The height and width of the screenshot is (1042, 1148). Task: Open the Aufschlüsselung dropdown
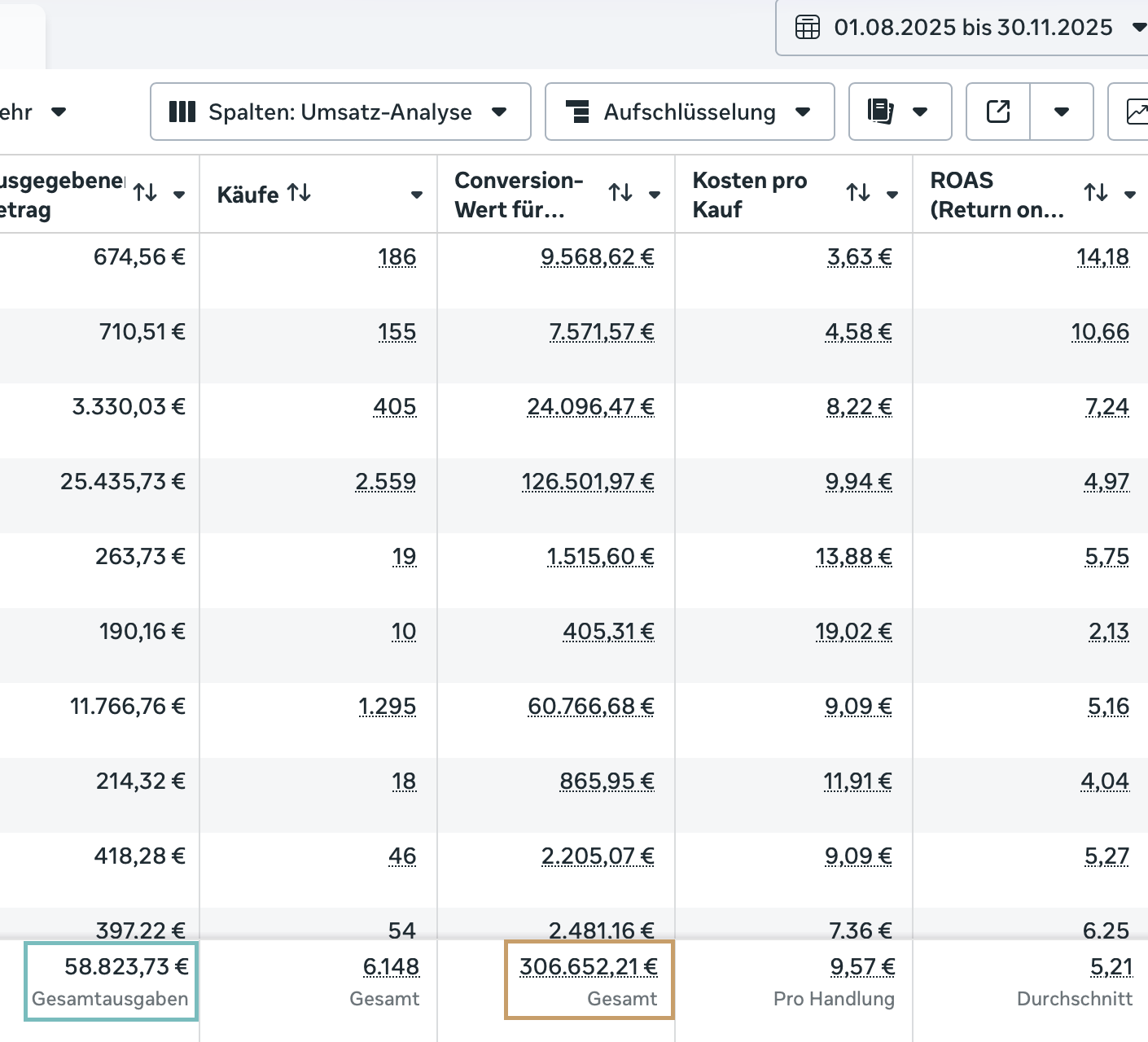689,112
